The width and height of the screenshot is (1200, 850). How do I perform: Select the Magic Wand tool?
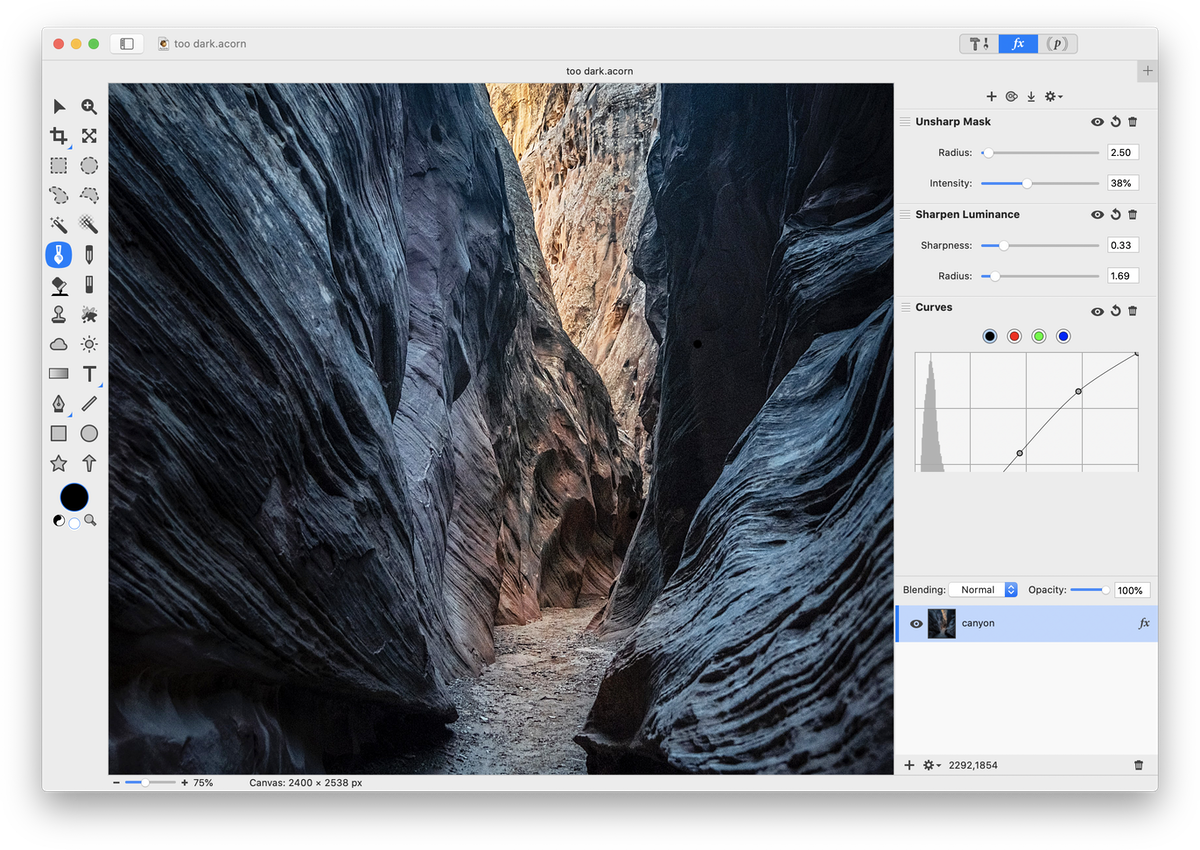59,225
